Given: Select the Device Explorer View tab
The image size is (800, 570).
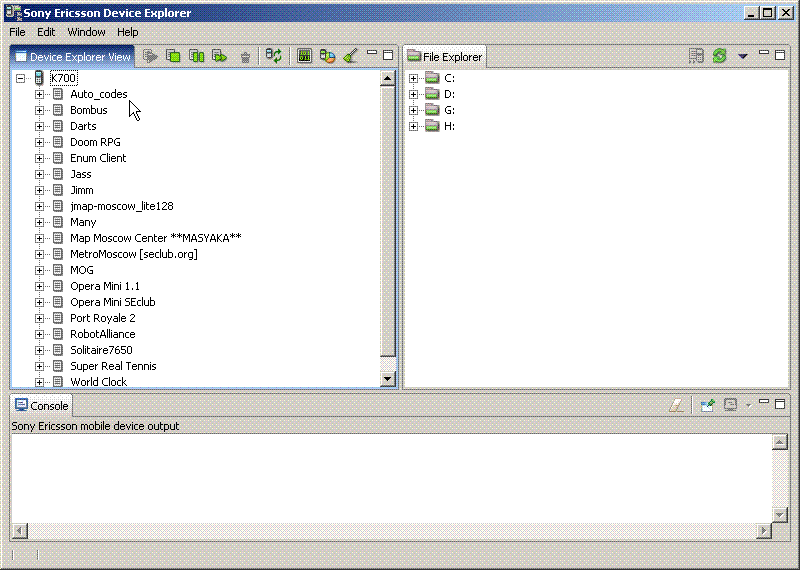Looking at the screenshot, I should pyautogui.click(x=73, y=57).
